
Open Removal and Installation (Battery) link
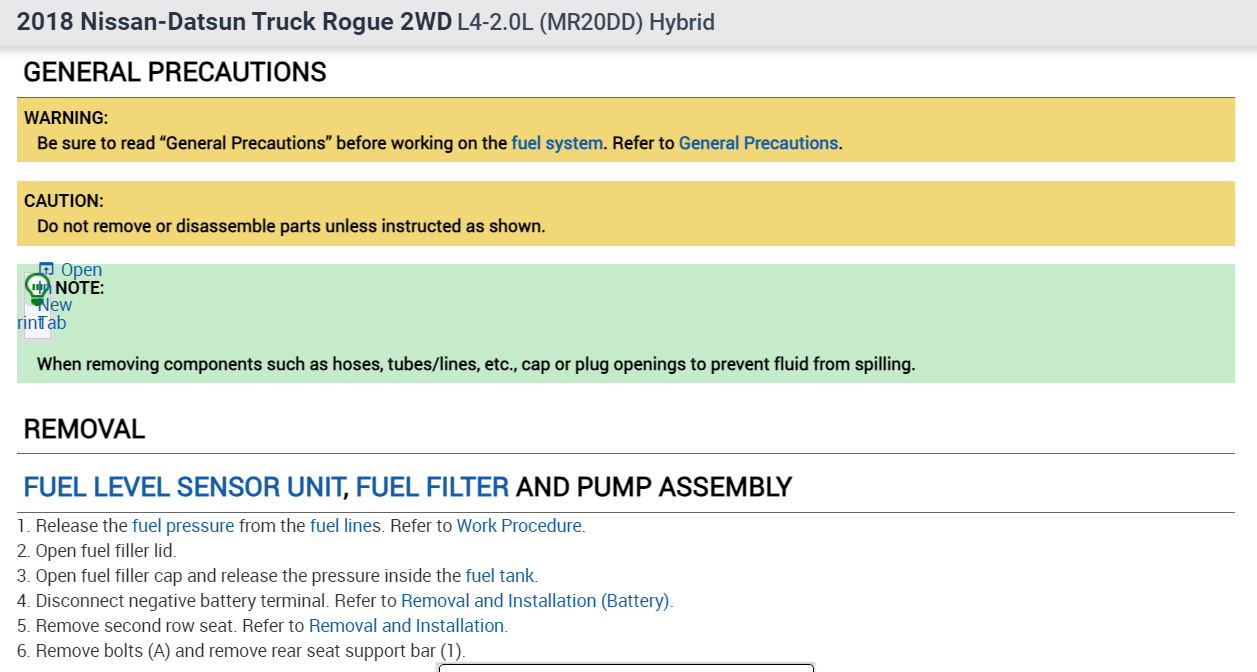pos(535,601)
